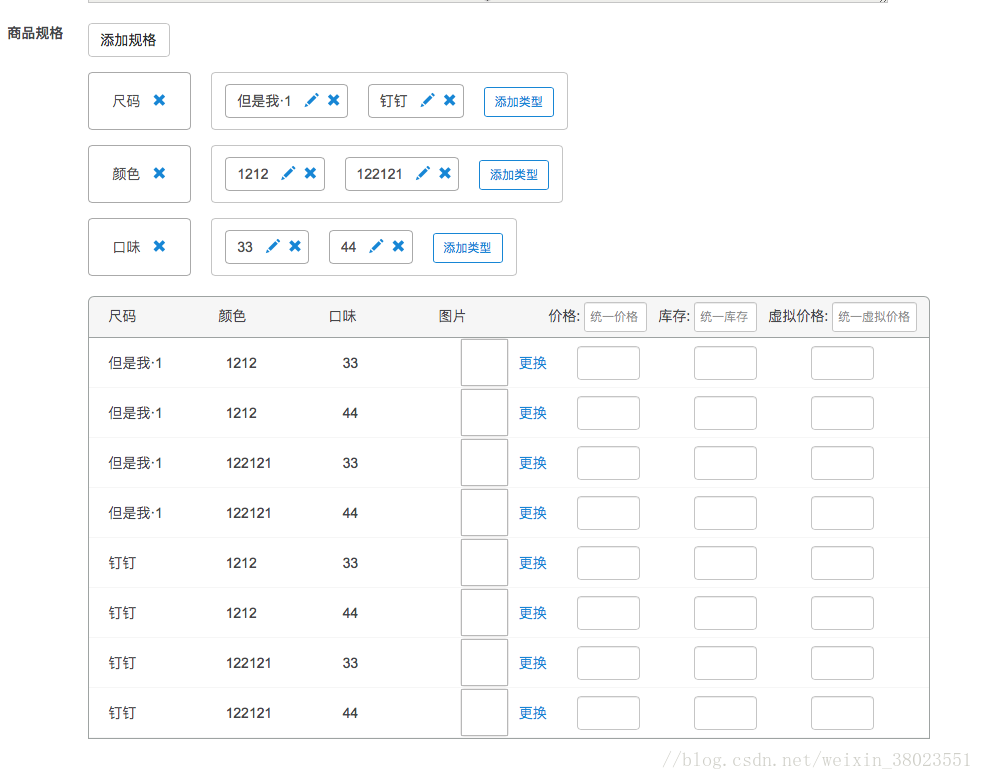This screenshot has height=780, width=983.
Task: Click virtual price field for 钉钉 / 1212 / 44
Action: [x=842, y=613]
